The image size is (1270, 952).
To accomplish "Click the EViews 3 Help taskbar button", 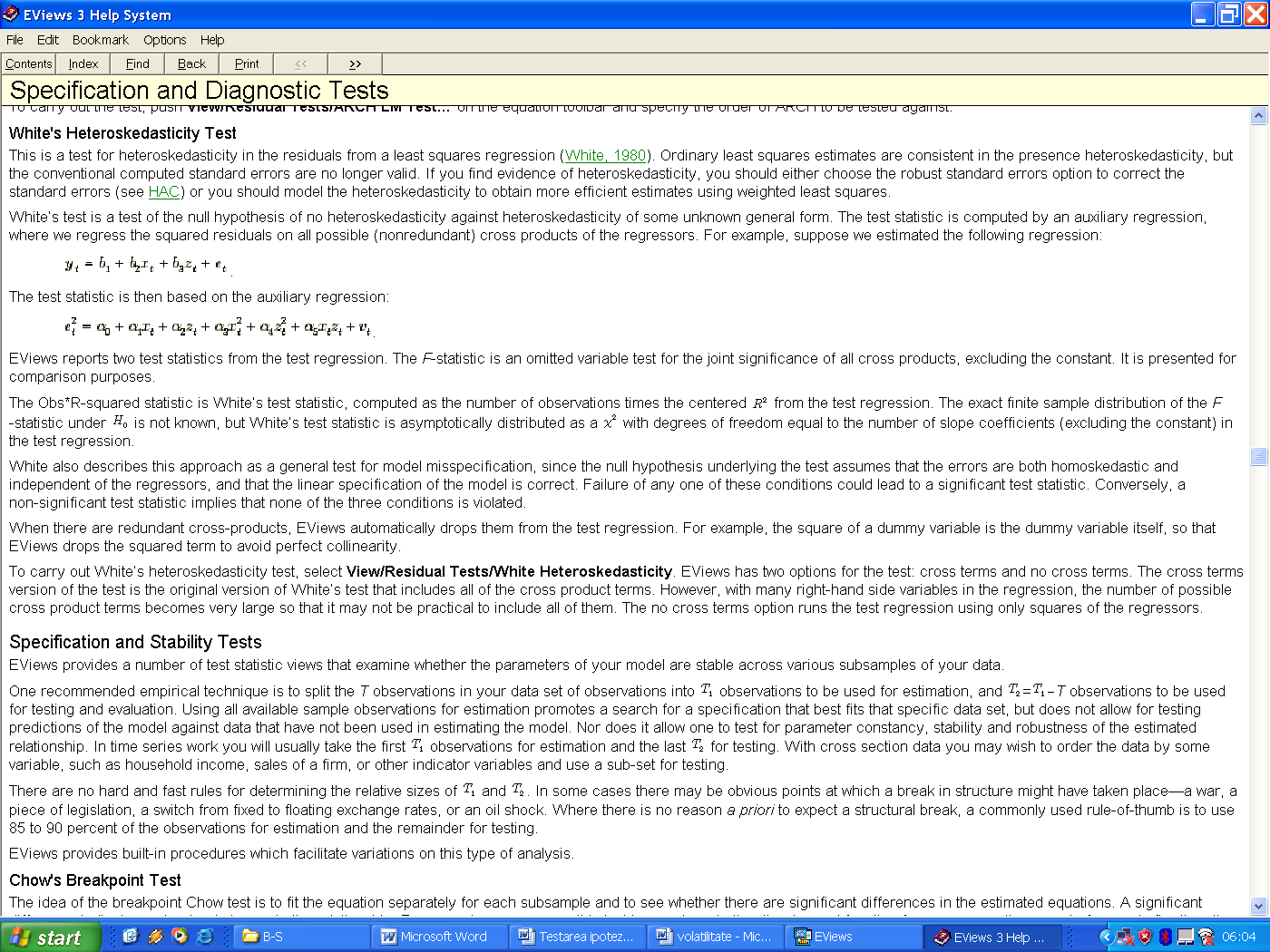I will coord(992,937).
